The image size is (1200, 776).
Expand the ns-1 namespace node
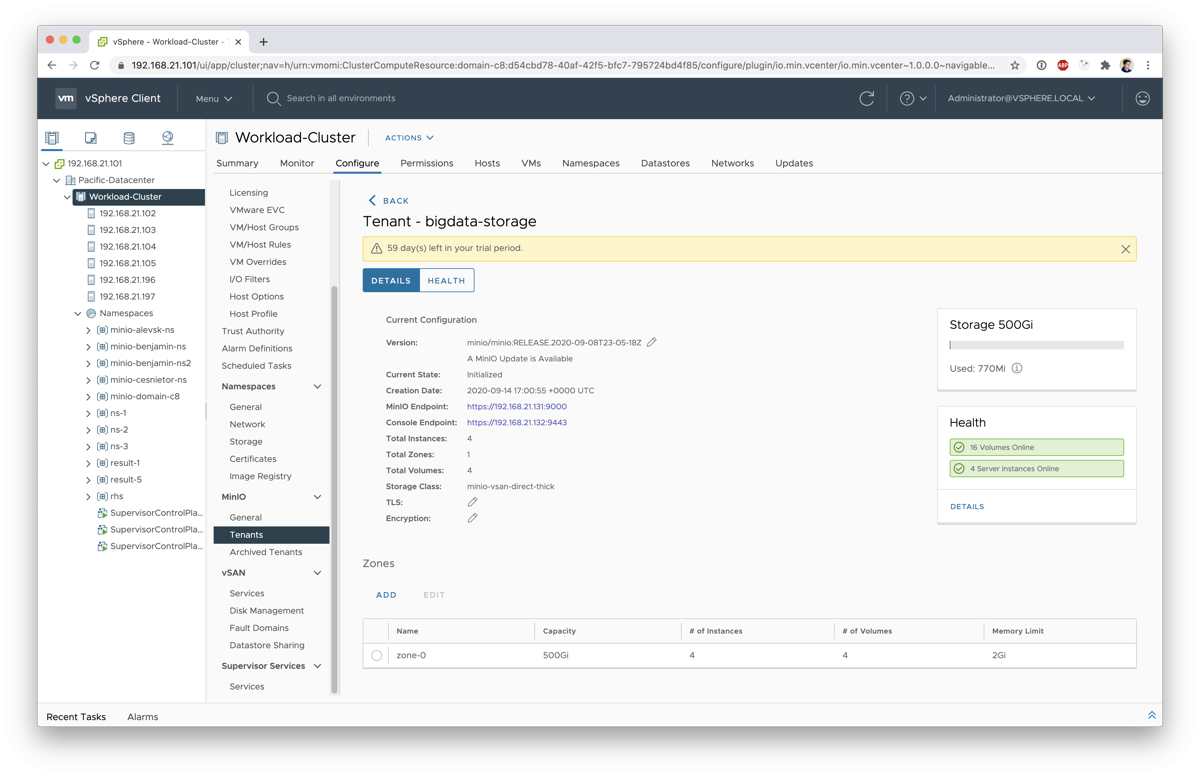[x=88, y=413]
